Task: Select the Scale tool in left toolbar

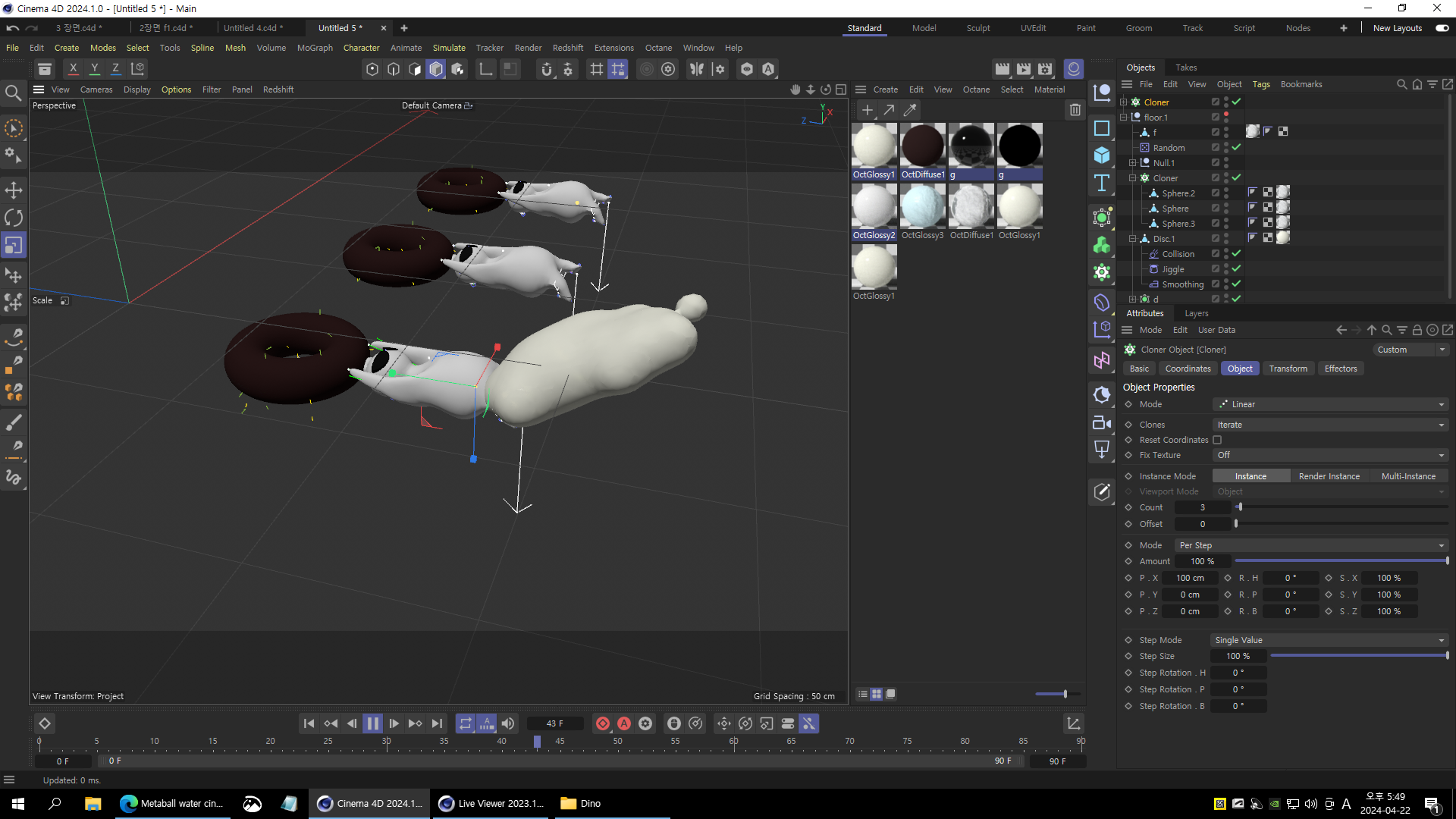Action: pos(14,246)
